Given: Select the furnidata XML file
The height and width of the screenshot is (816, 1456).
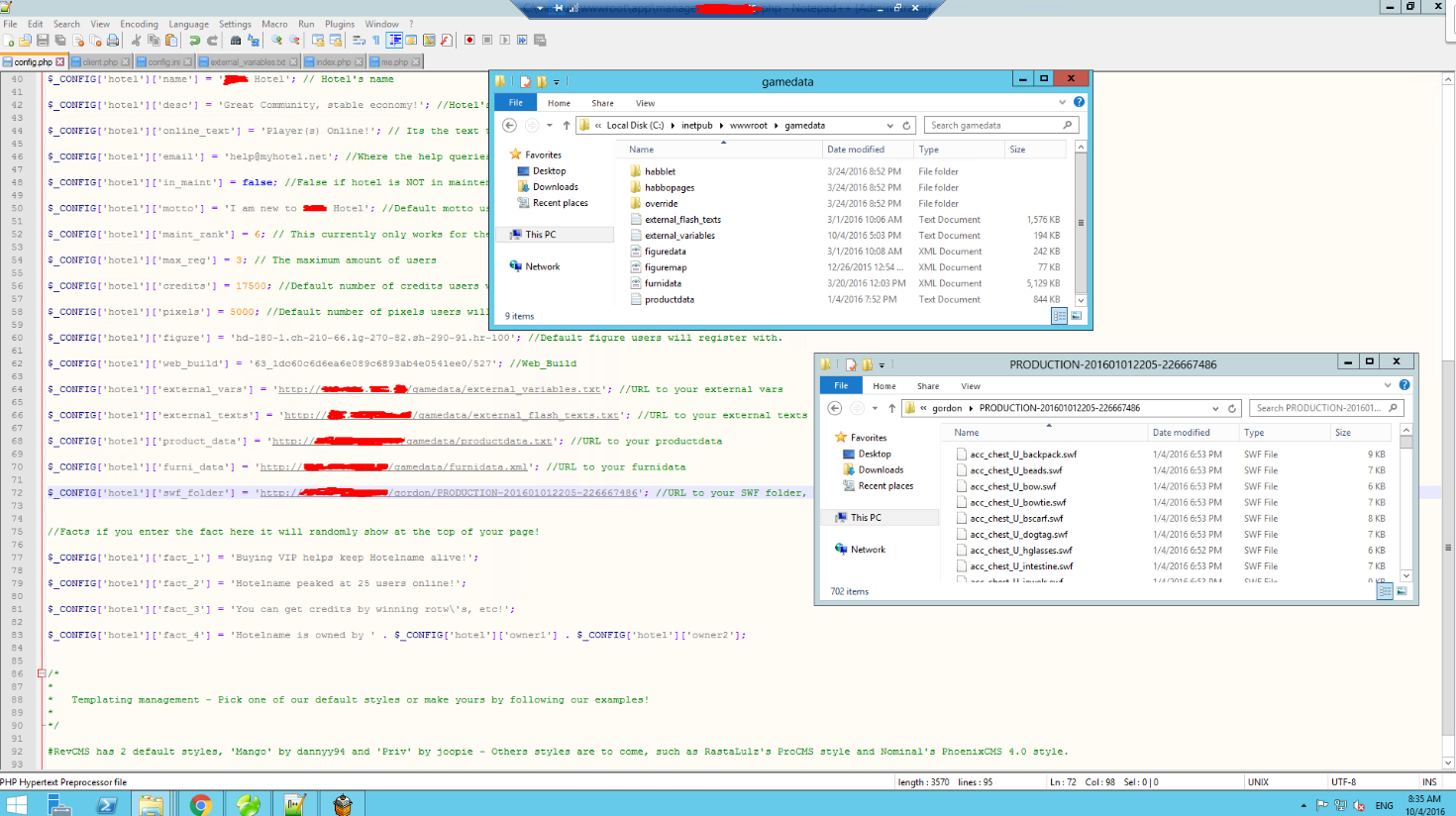Looking at the screenshot, I should (663, 283).
